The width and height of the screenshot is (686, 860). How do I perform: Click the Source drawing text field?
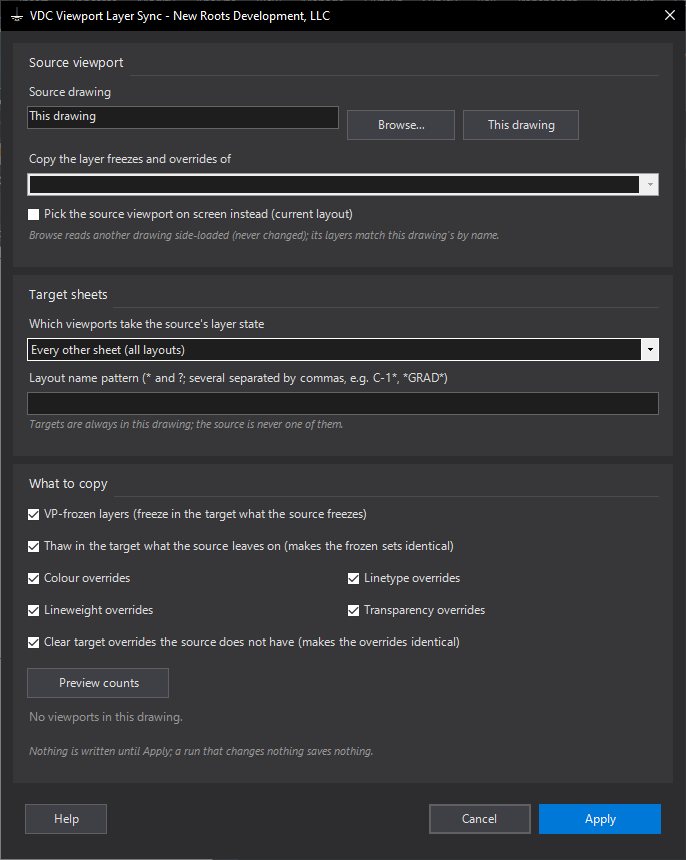(x=183, y=117)
